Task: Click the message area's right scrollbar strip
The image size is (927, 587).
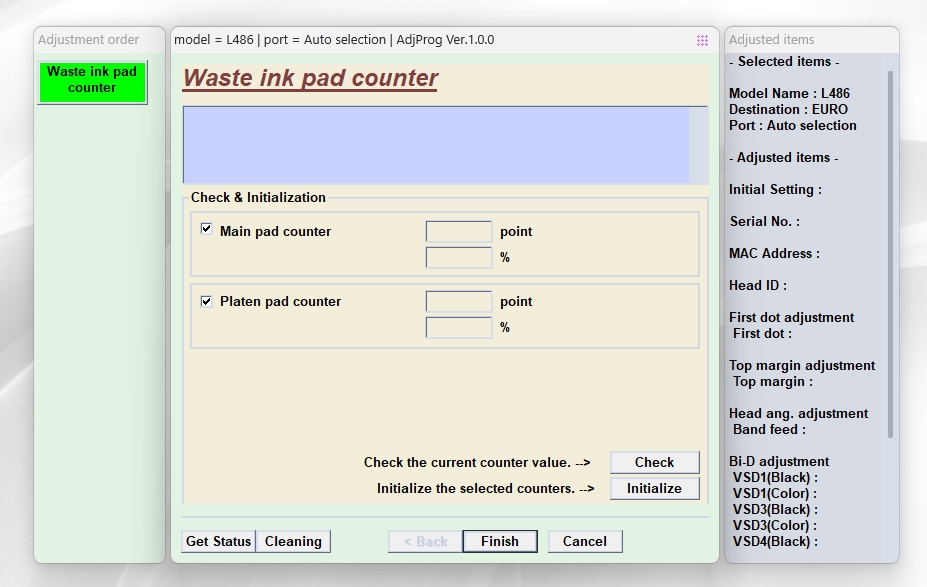Action: (698, 145)
